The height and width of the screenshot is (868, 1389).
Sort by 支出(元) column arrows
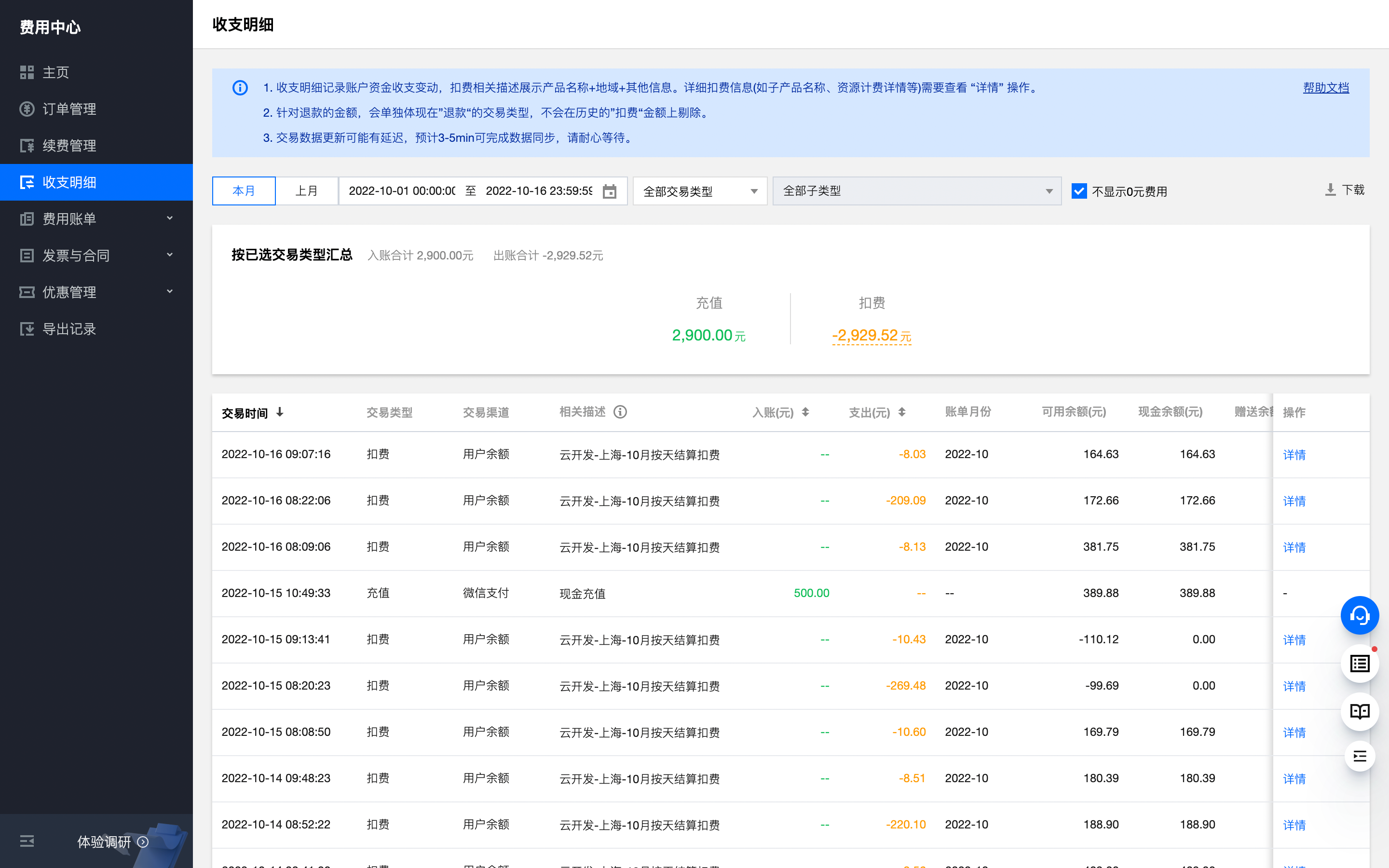[x=902, y=412]
